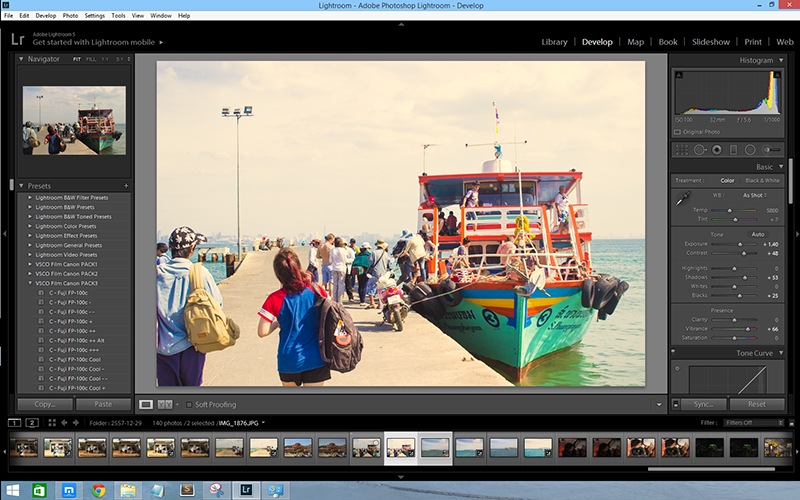Select the Graduated Filter tool
Screen dimensions: 800x500
coord(733,149)
